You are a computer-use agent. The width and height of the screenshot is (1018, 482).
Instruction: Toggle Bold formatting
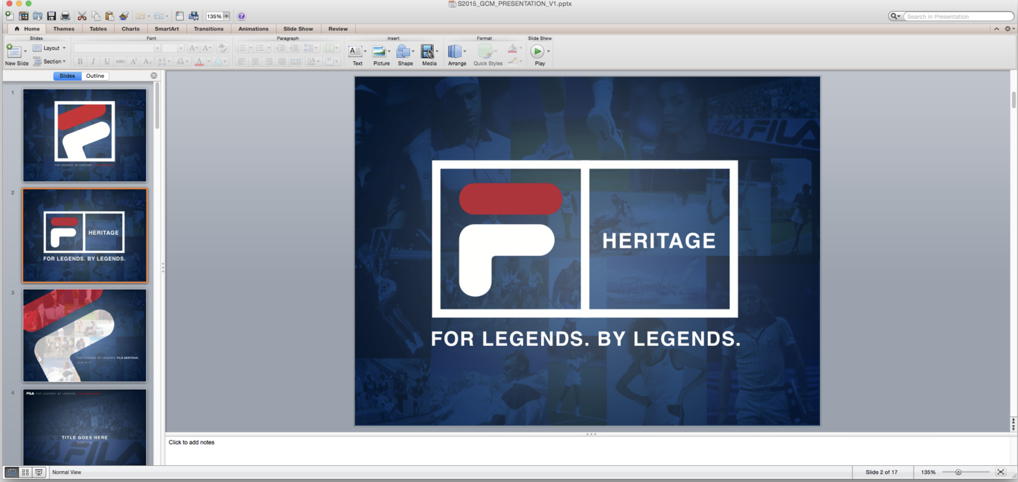[81, 62]
